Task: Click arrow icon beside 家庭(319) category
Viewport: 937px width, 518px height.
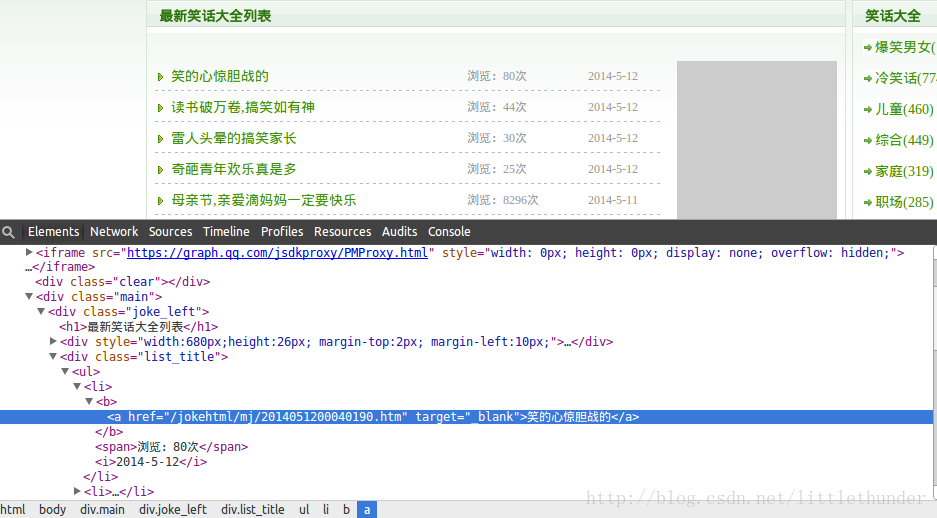Action: (x=868, y=171)
